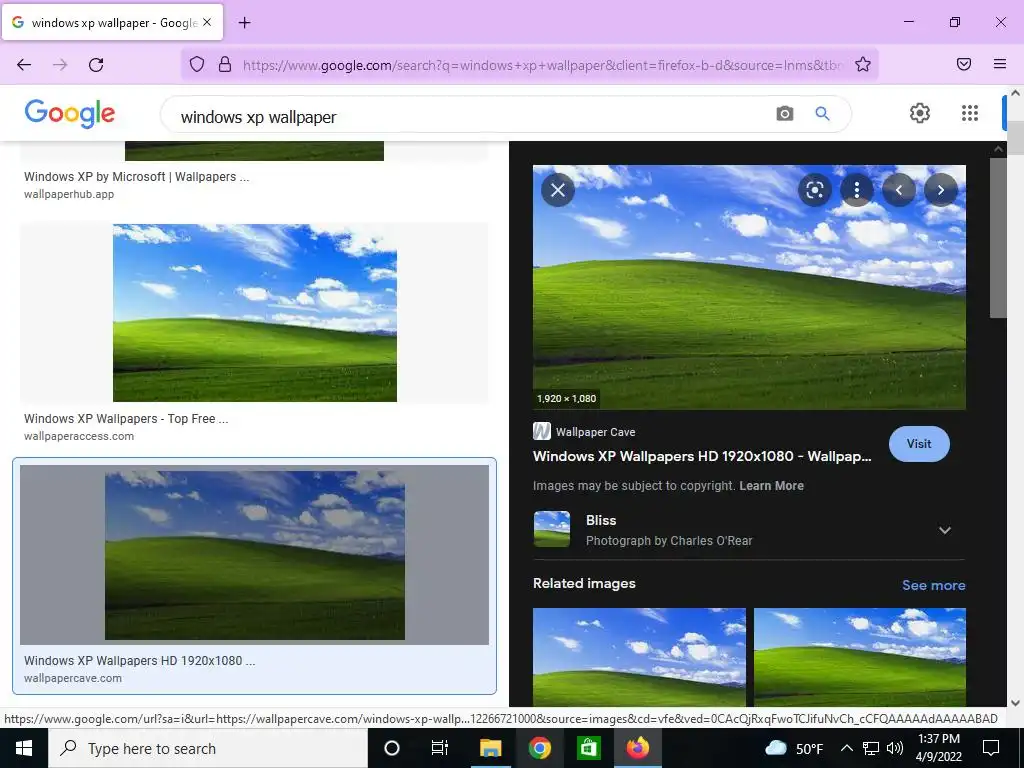Viewport: 1024px width, 768px height.
Task: Click the taskbar search box
Action: point(208,748)
